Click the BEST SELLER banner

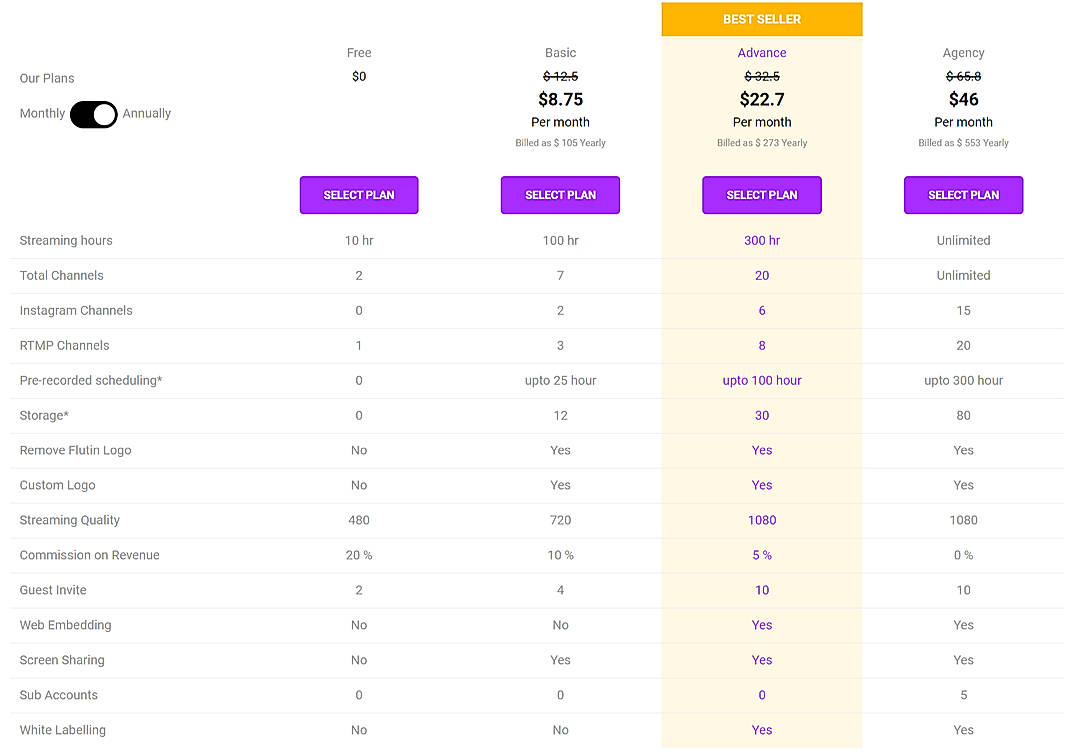pos(761,18)
